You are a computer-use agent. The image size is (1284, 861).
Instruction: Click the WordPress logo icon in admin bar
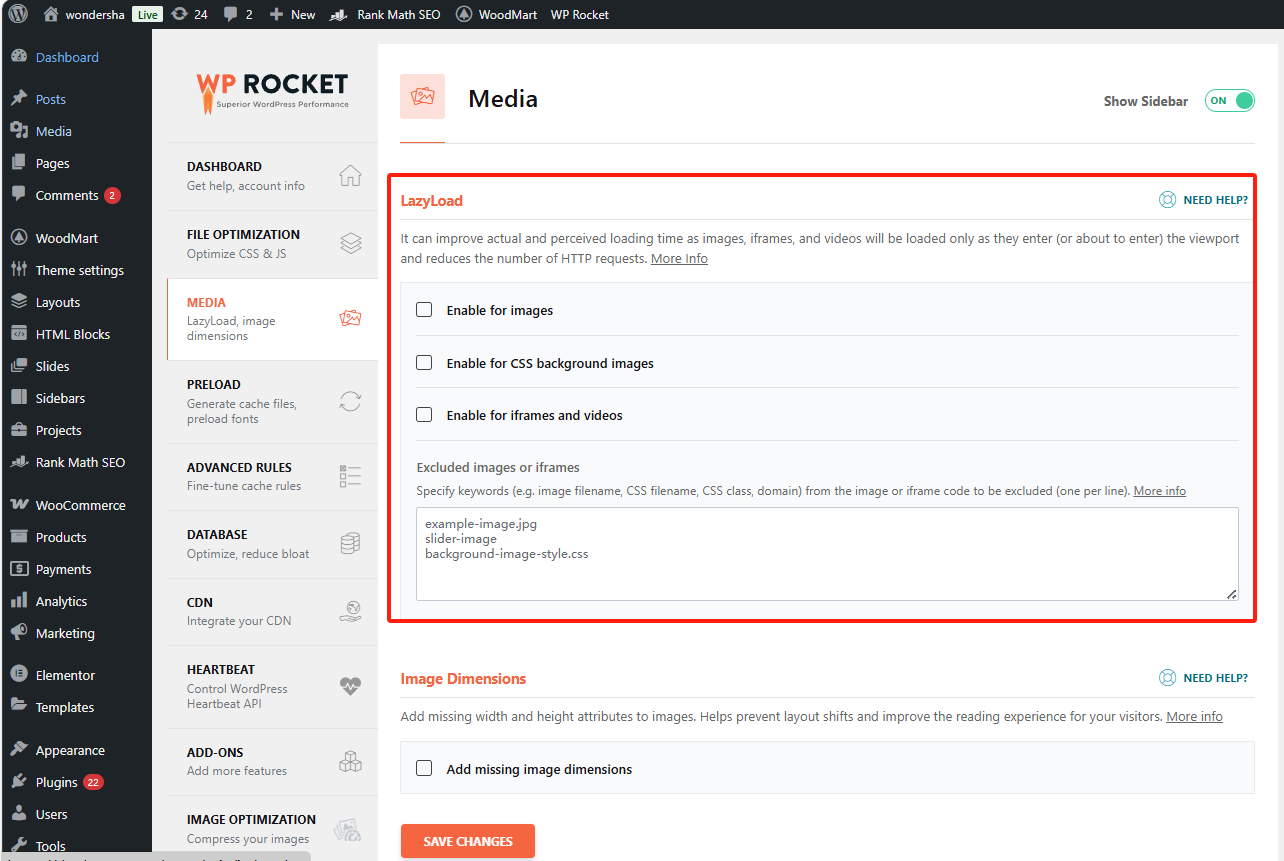coord(18,14)
